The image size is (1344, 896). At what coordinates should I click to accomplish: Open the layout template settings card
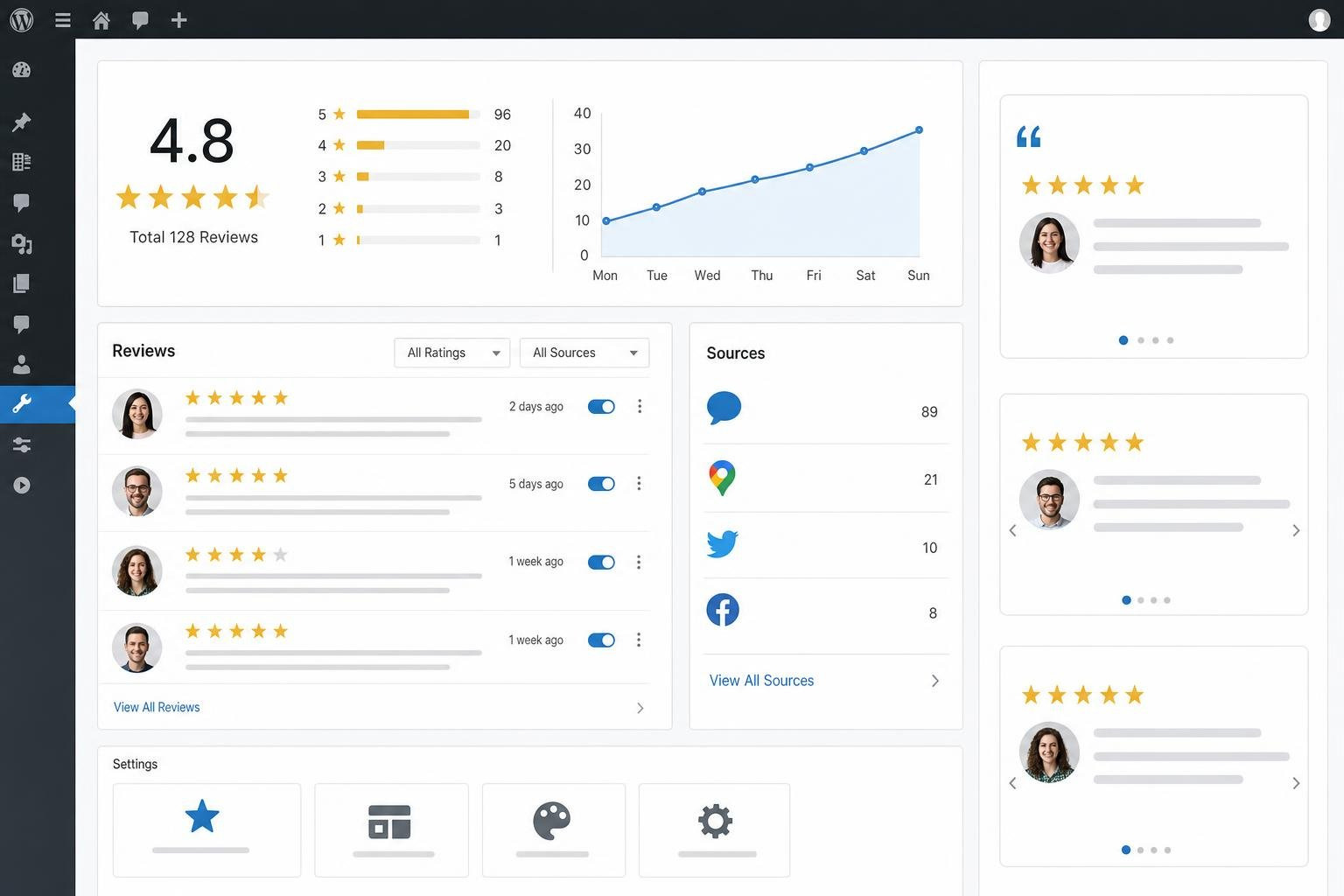(x=391, y=830)
